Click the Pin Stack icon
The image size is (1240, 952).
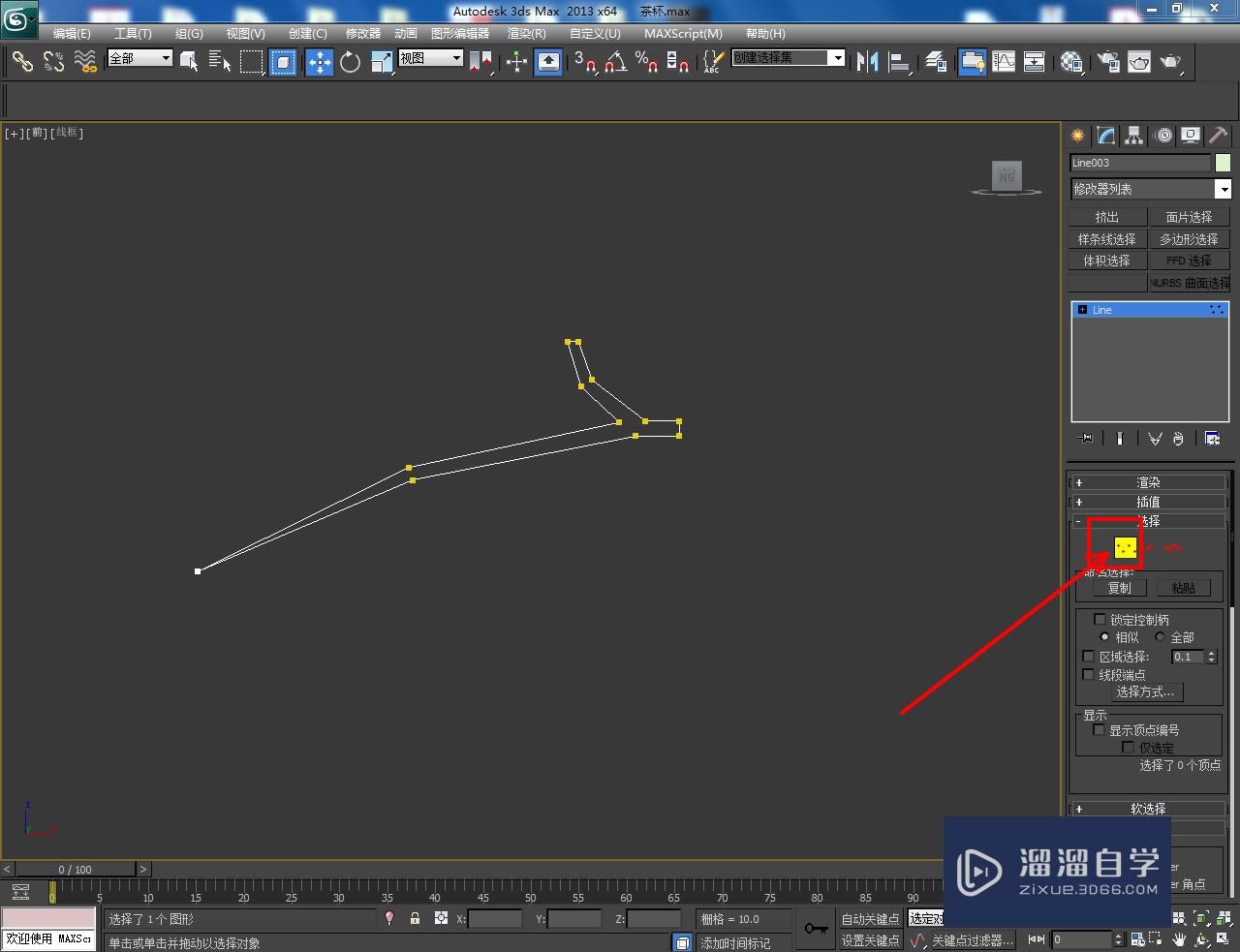tap(1086, 439)
